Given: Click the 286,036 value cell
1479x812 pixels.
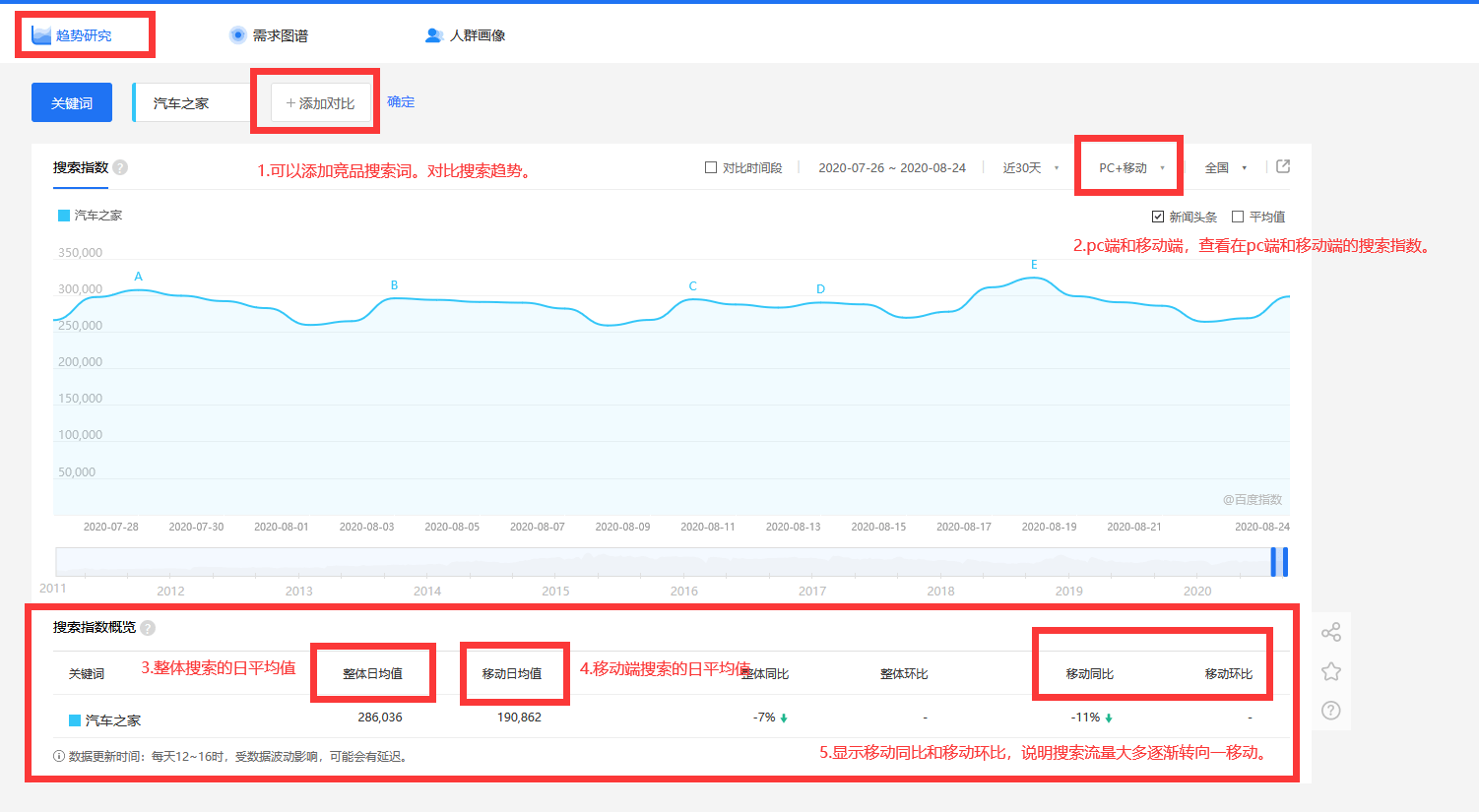Looking at the screenshot, I should point(380,718).
